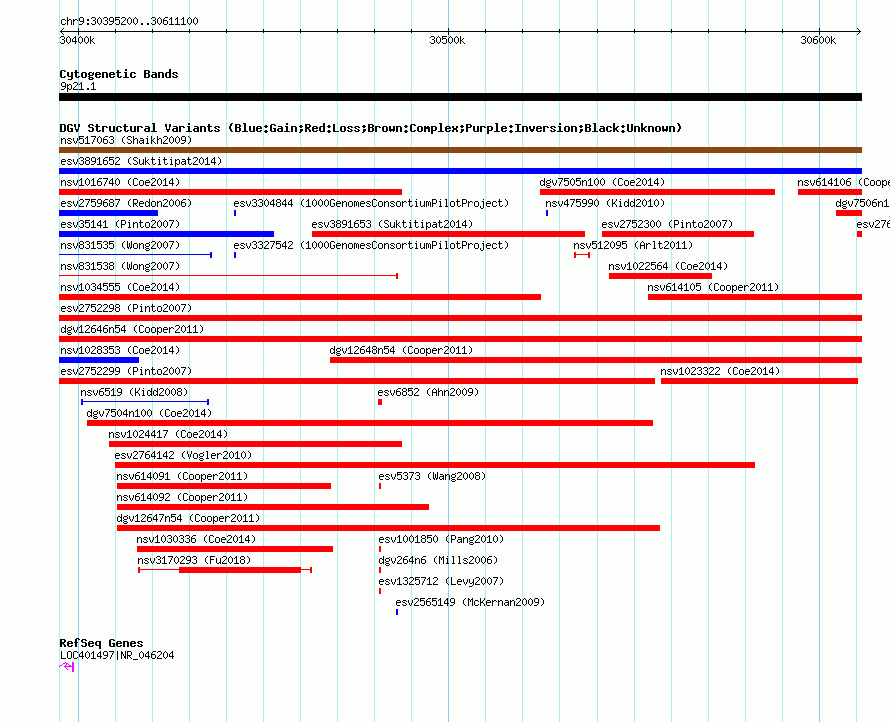This screenshot has width=890, height=722.
Task: Open esv5373 (Wang2008) variant
Action: click(432, 476)
